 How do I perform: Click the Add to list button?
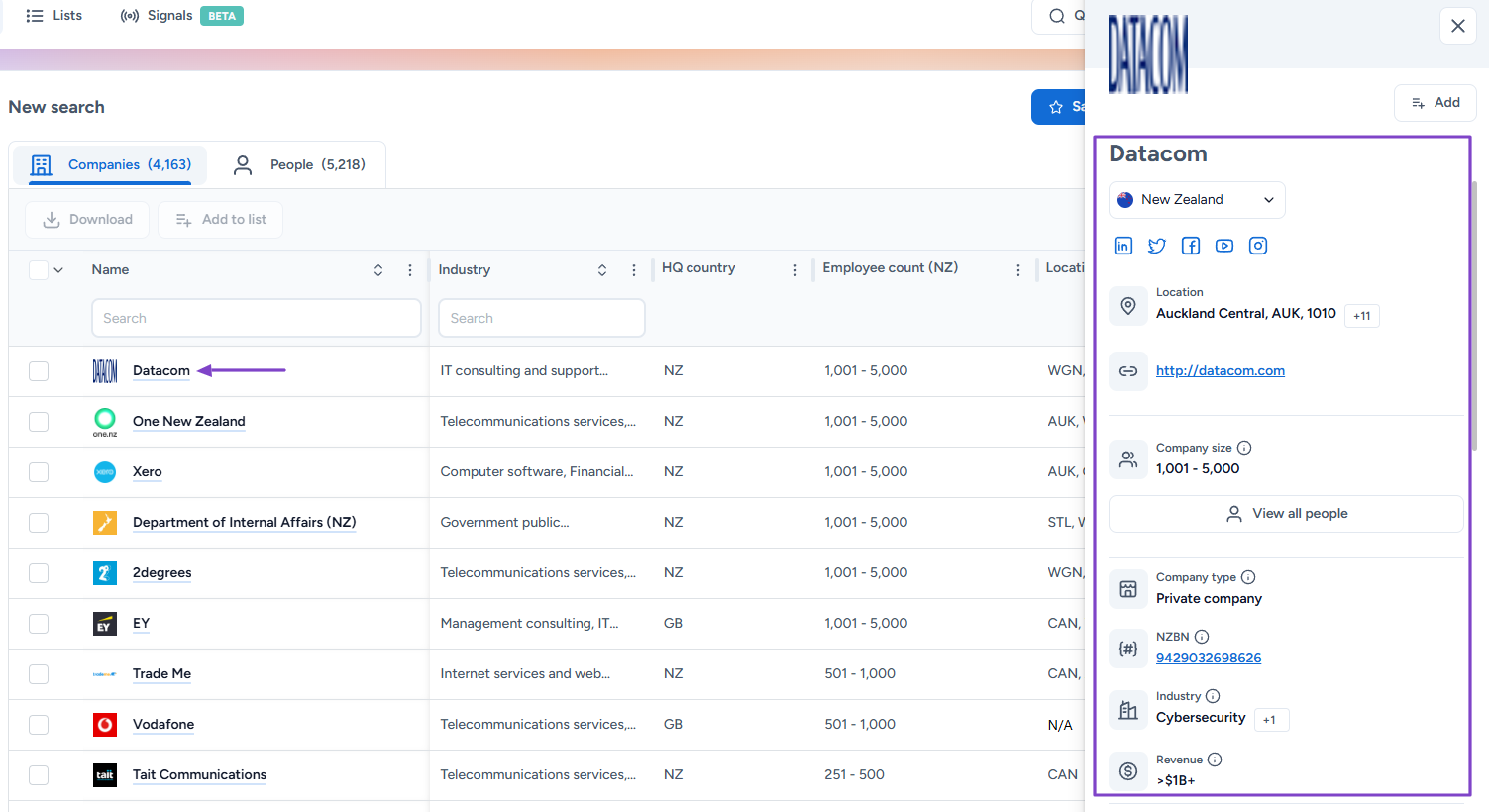point(220,220)
